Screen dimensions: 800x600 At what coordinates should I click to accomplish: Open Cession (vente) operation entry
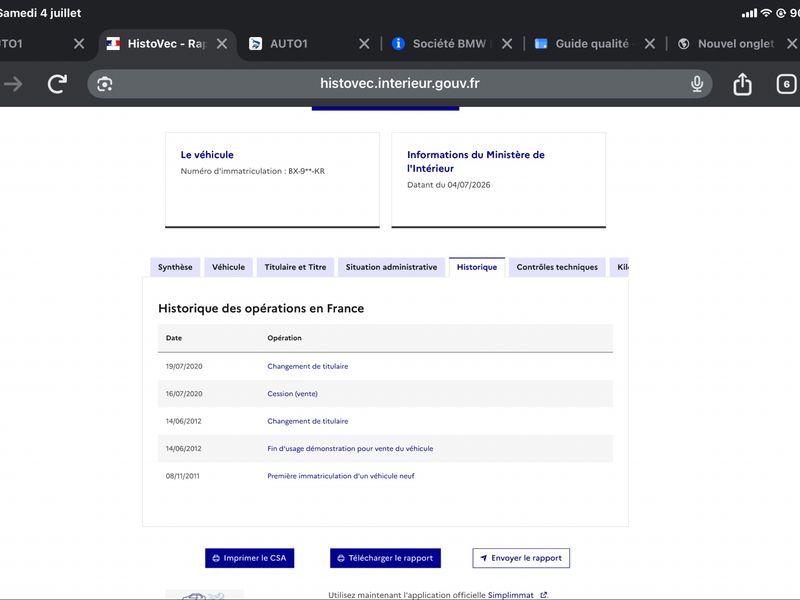(x=292, y=394)
